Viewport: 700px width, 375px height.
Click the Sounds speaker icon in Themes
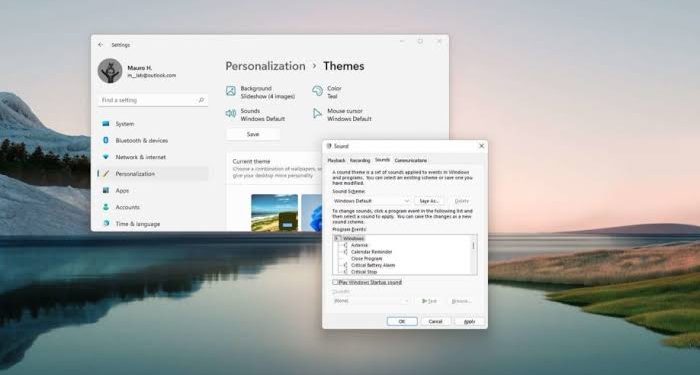pyautogui.click(x=231, y=113)
